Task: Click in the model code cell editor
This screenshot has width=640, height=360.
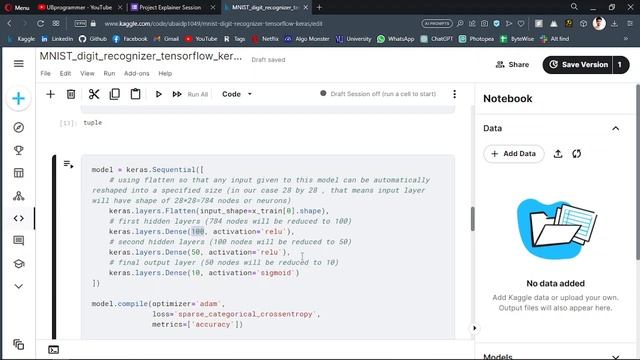Action: [268, 247]
